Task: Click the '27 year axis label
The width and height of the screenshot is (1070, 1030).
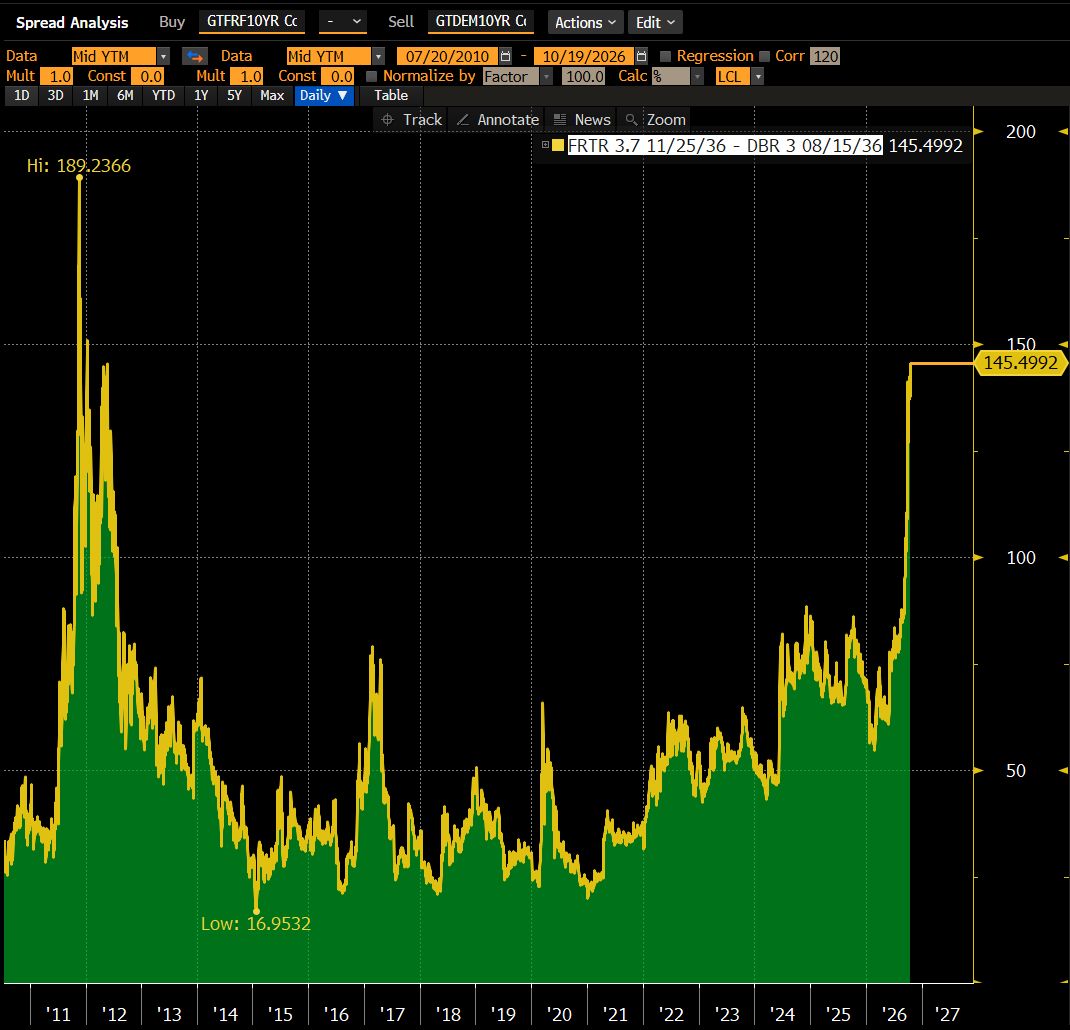Action: (x=947, y=1014)
